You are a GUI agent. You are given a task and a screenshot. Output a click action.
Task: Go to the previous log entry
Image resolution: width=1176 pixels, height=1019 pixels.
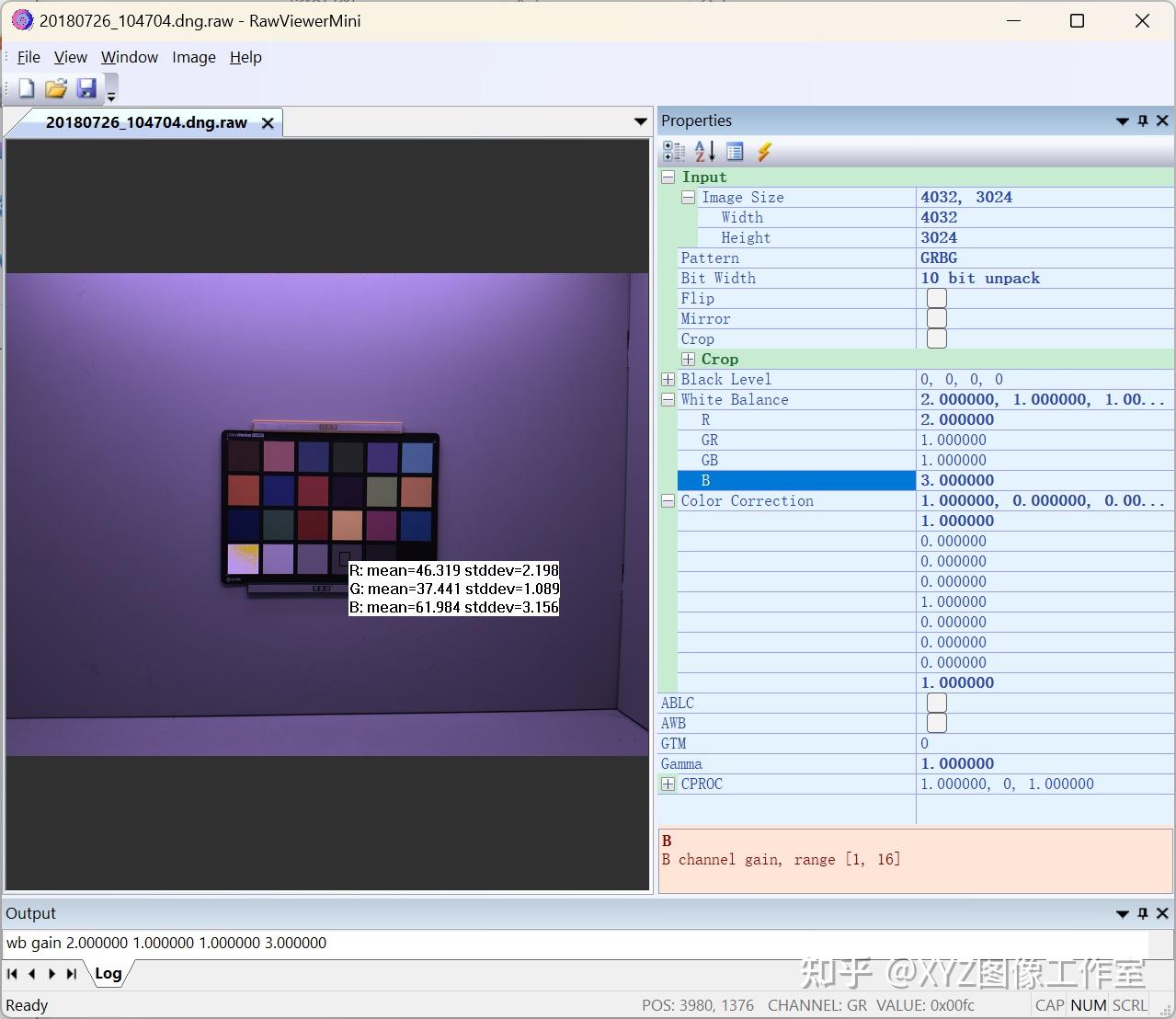[31, 973]
